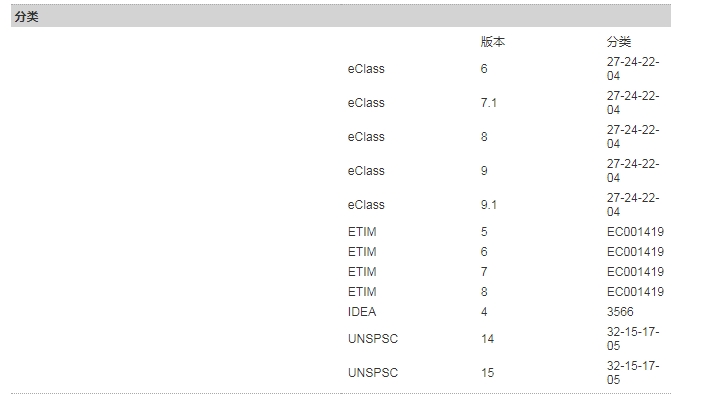
Task: Click ETIM label in version 8 row
Action: tap(362, 292)
